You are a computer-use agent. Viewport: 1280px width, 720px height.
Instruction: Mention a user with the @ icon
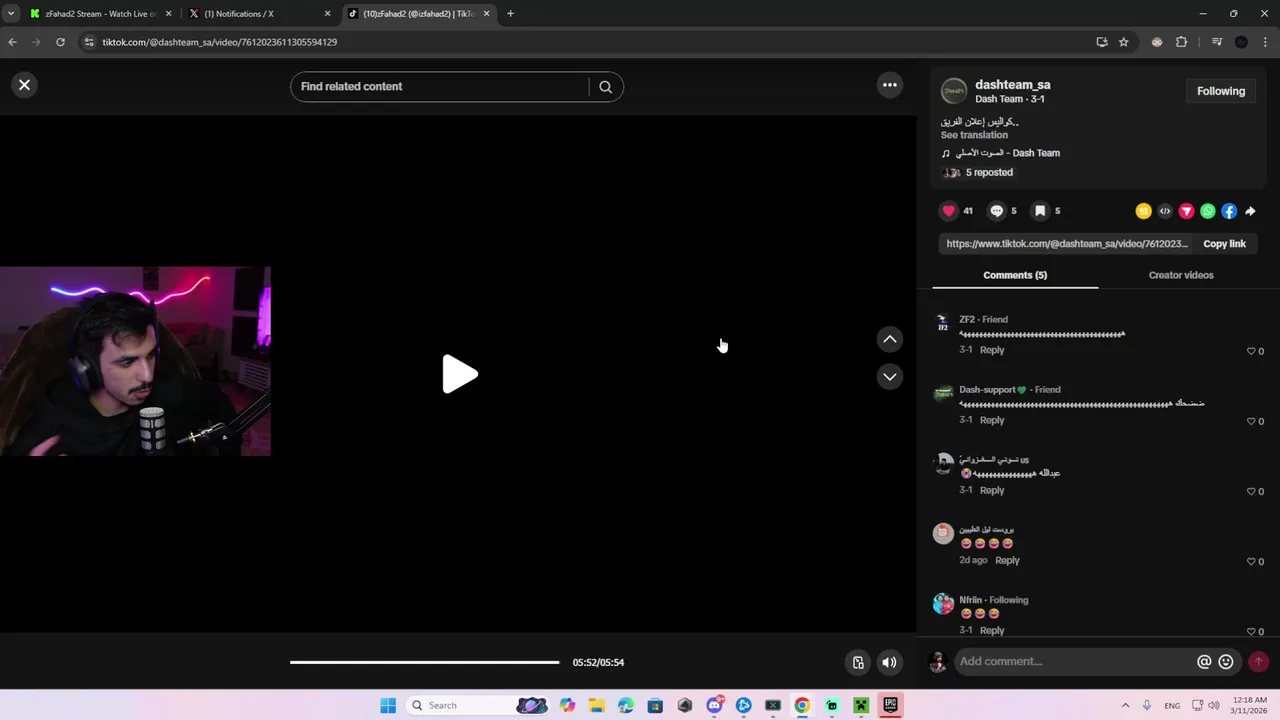(x=1204, y=662)
